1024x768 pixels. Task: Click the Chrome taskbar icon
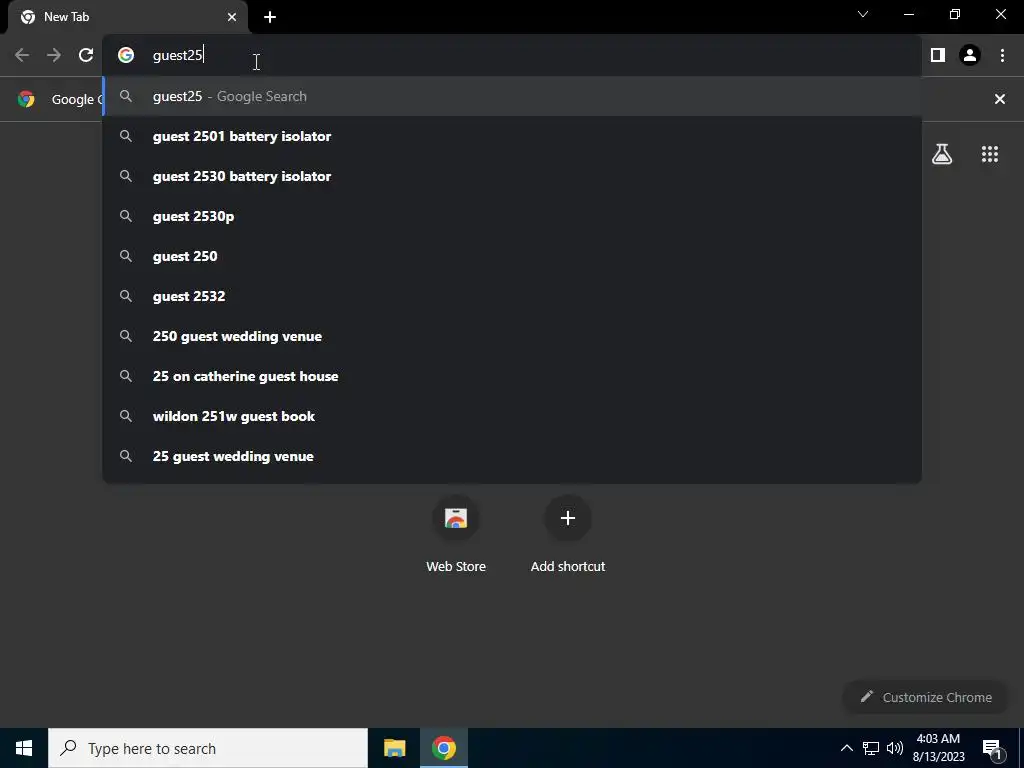[443, 748]
